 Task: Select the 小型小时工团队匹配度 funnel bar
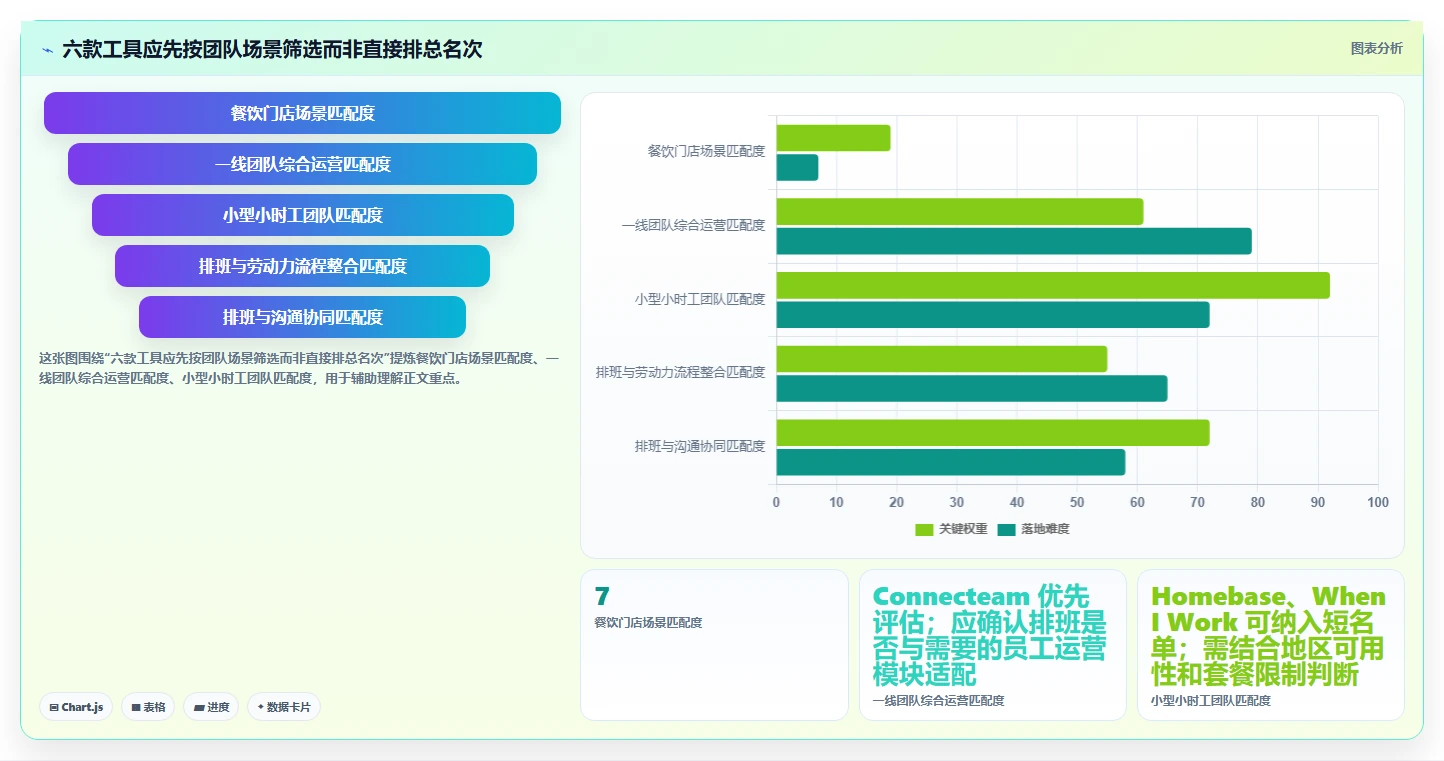(x=302, y=215)
